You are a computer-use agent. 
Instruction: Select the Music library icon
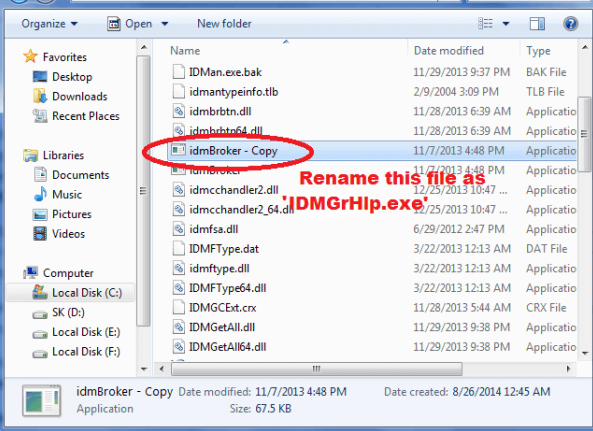(x=40, y=194)
